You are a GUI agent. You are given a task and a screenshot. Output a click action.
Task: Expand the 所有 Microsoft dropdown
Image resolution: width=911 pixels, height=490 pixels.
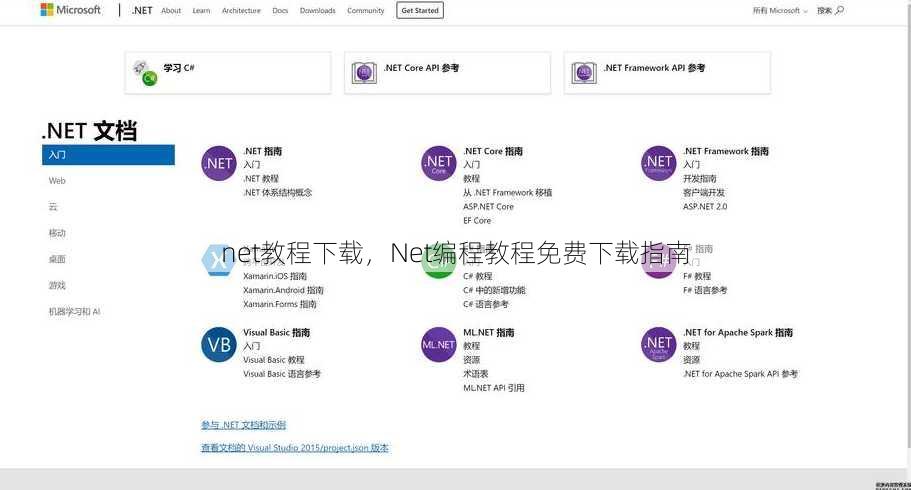click(780, 10)
